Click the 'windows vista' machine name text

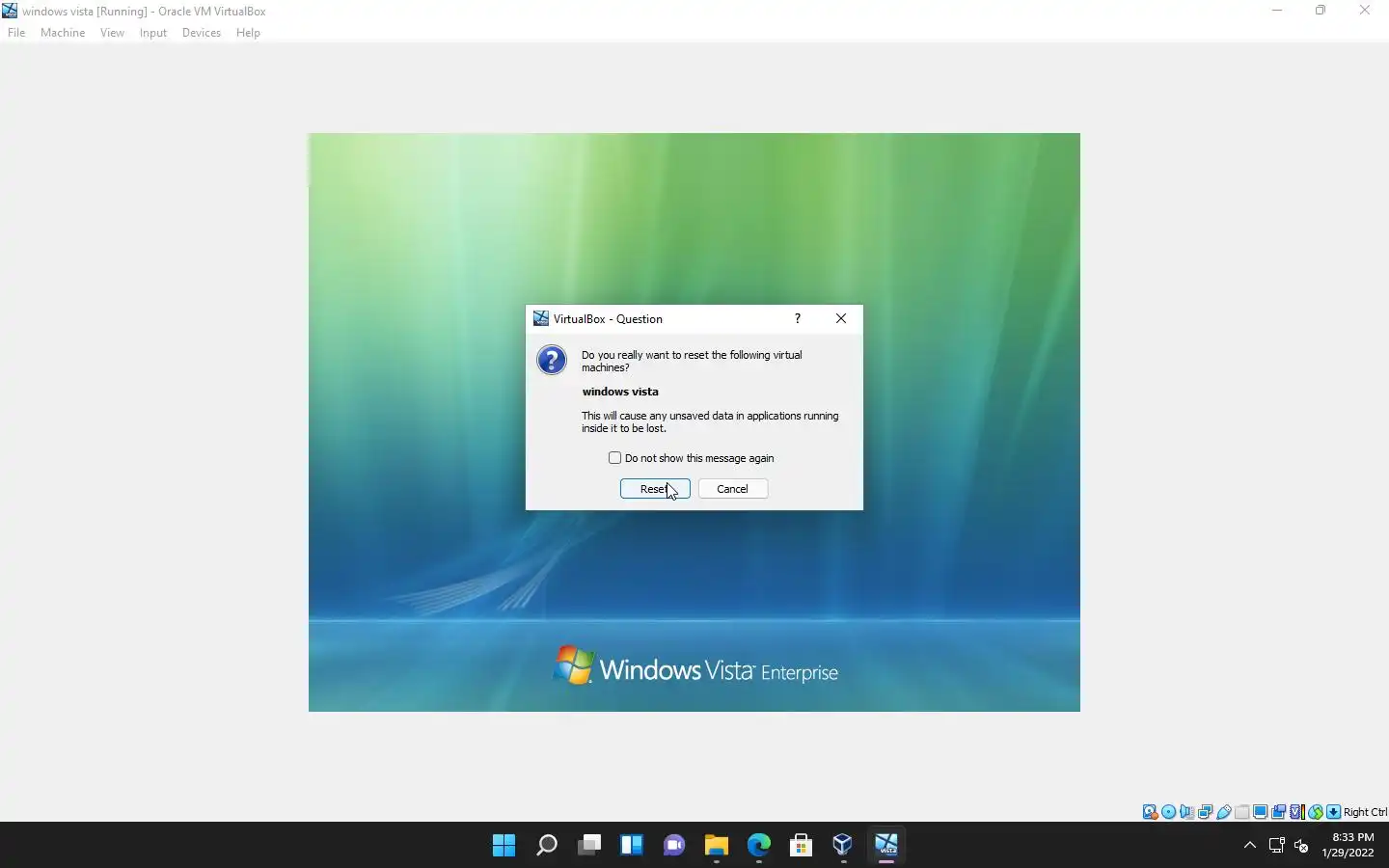tap(620, 392)
